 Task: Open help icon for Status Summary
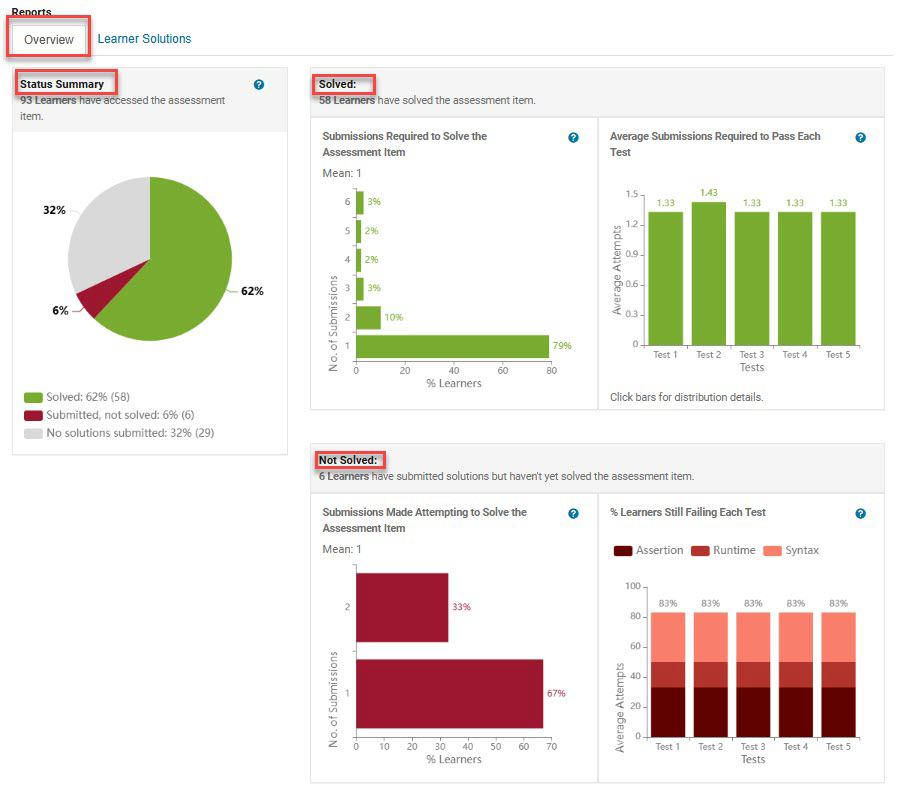259,85
